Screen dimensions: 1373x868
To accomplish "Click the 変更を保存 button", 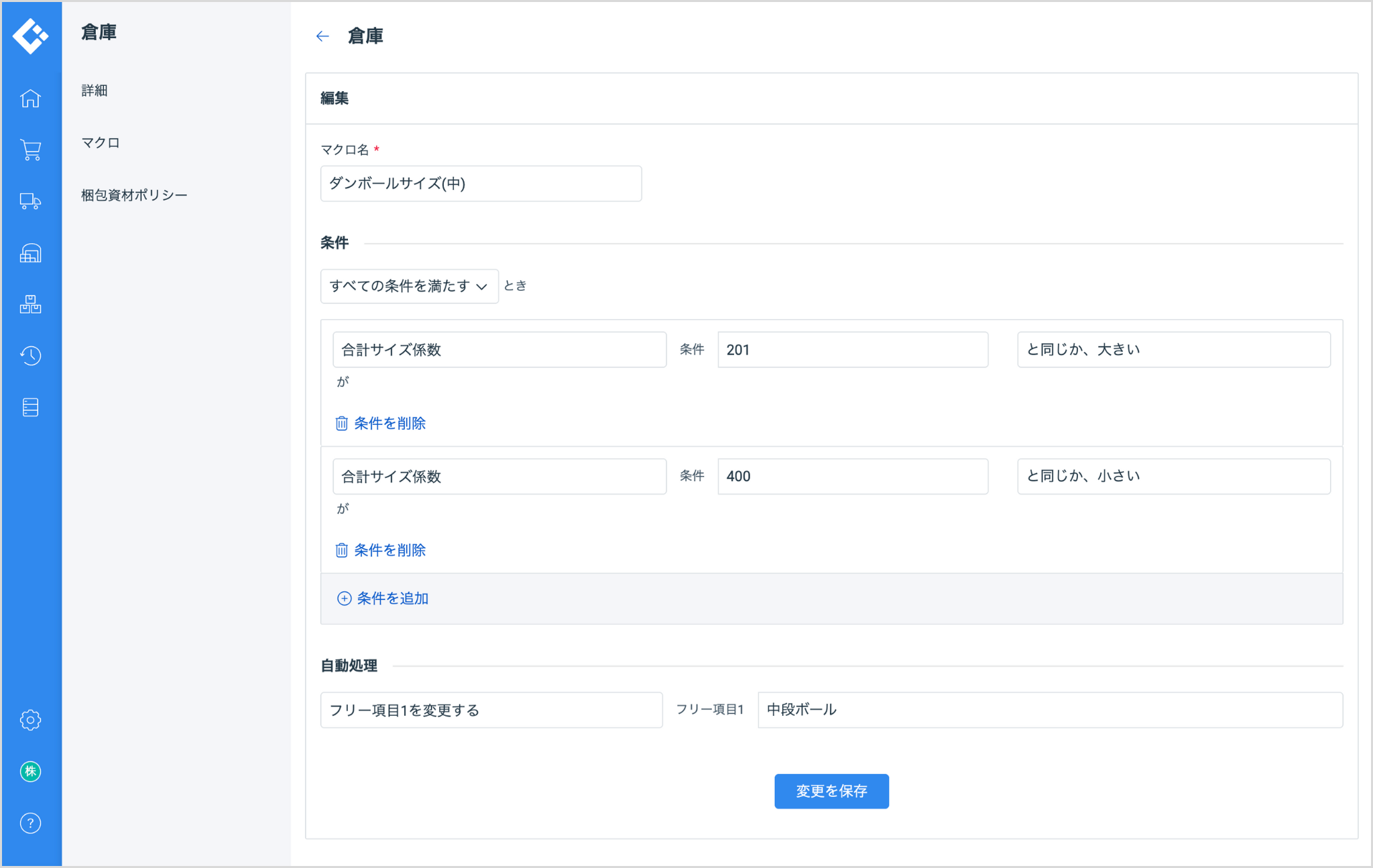I will point(831,792).
